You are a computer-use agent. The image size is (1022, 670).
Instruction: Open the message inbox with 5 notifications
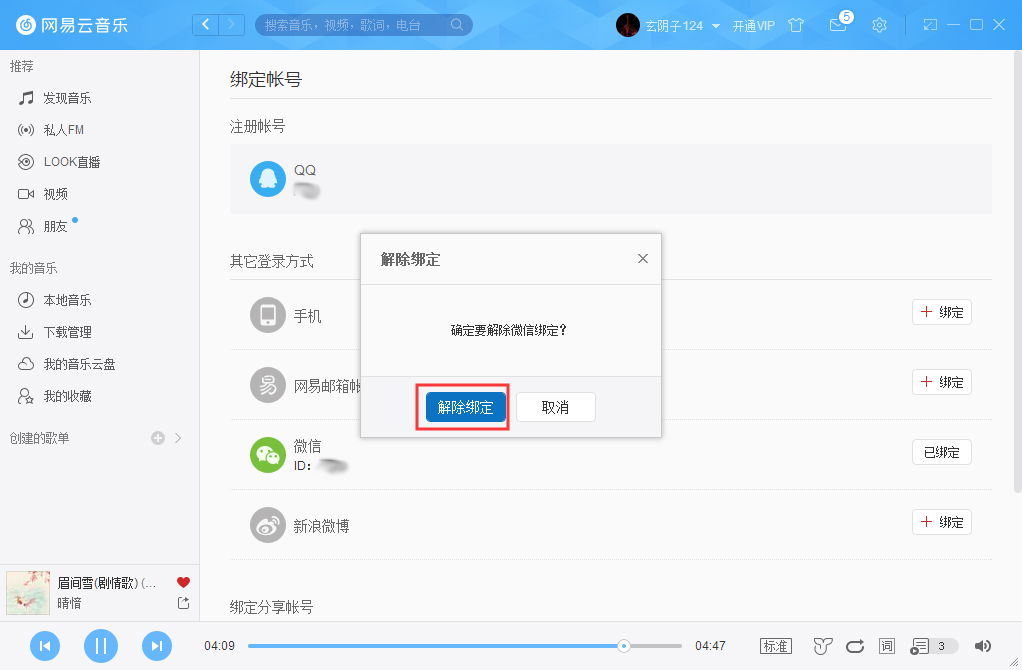coord(838,25)
